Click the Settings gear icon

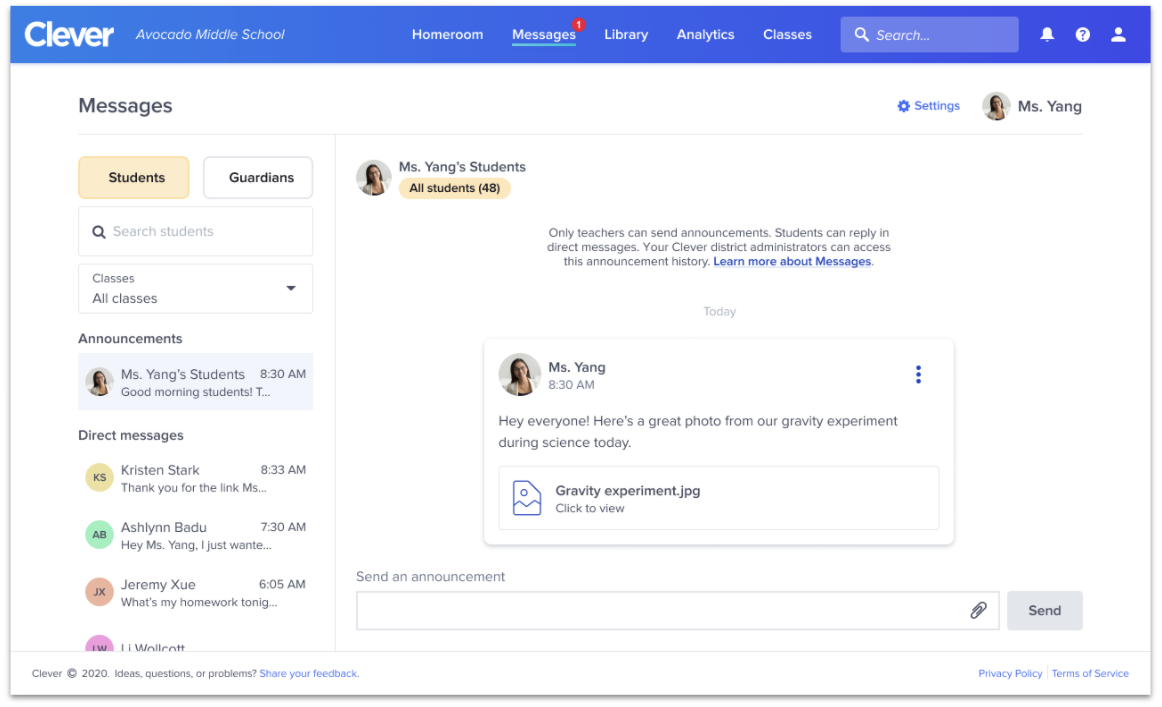904,105
